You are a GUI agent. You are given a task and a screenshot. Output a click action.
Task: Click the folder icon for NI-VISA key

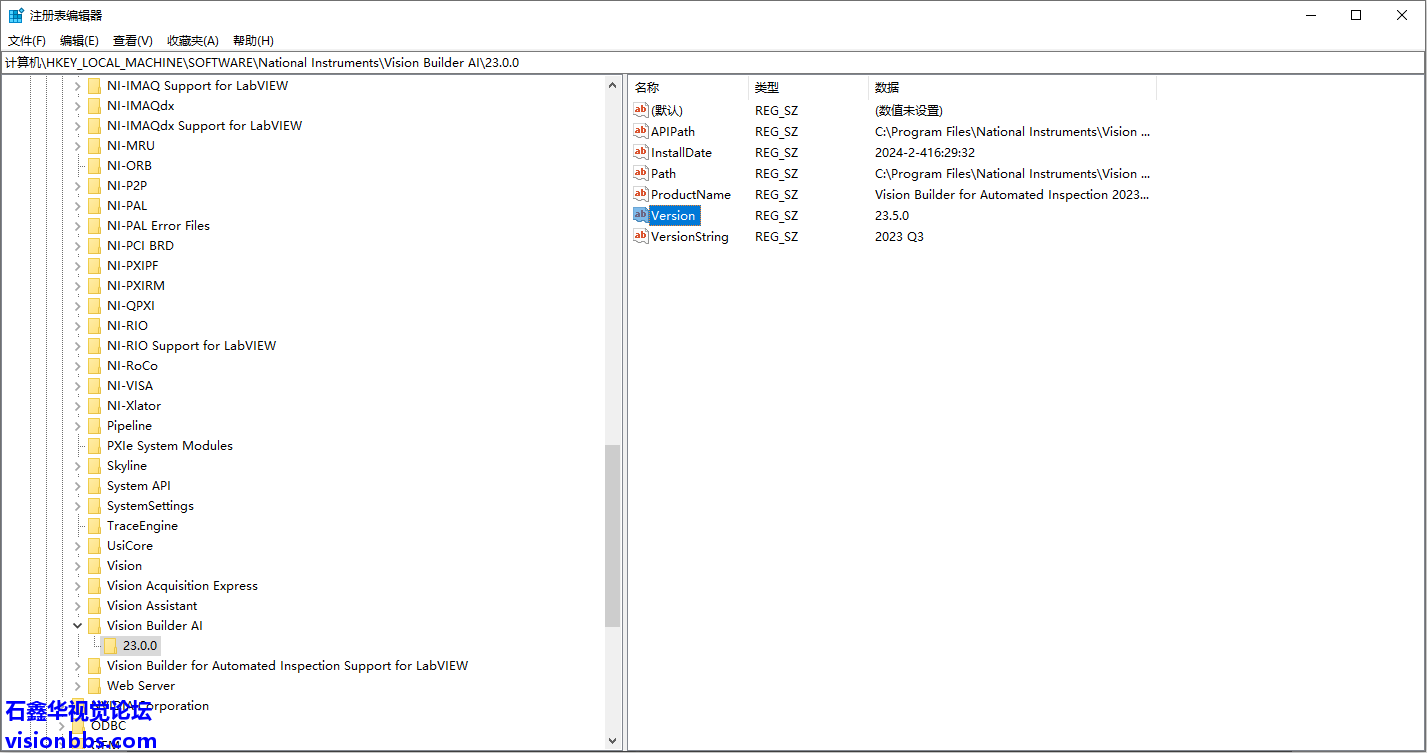point(94,386)
